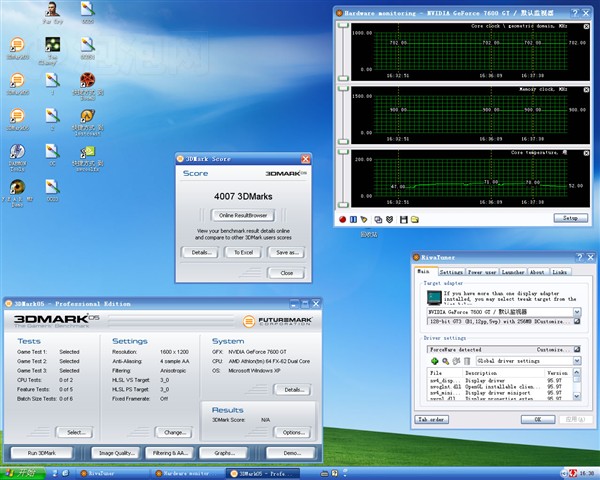Viewport: 600px width, 480px height.
Task: Open the Customize arrow button beside the 128-bit G73 adapter info
Action: [577, 322]
